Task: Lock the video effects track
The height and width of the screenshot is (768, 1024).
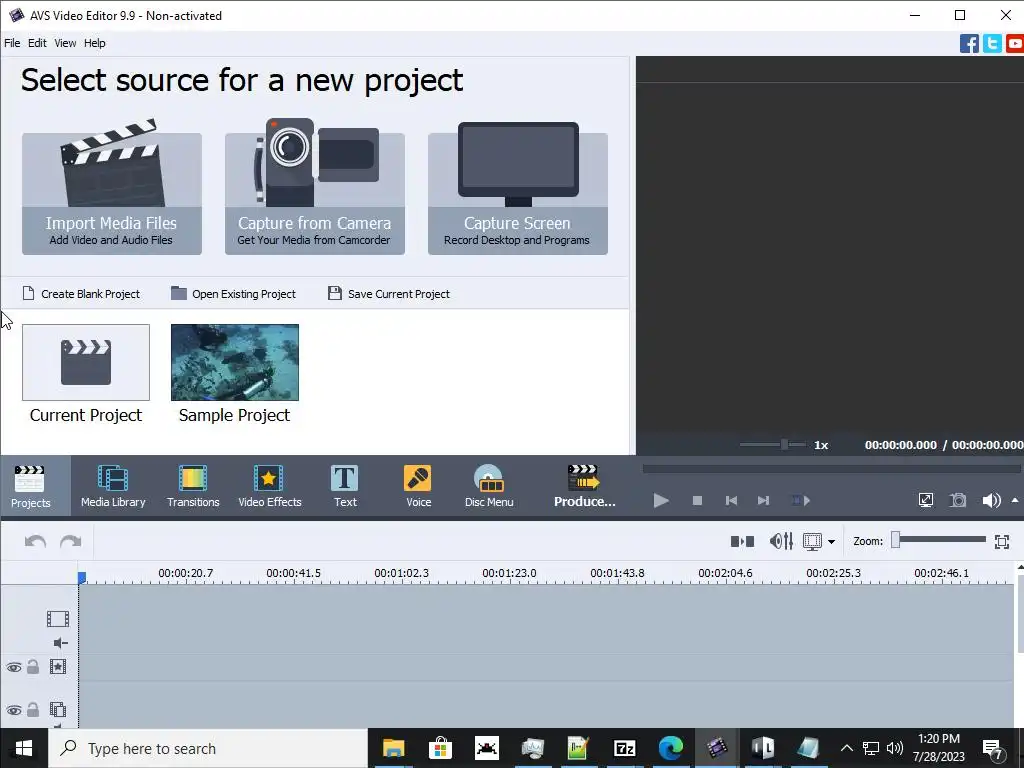Action: [x=33, y=667]
